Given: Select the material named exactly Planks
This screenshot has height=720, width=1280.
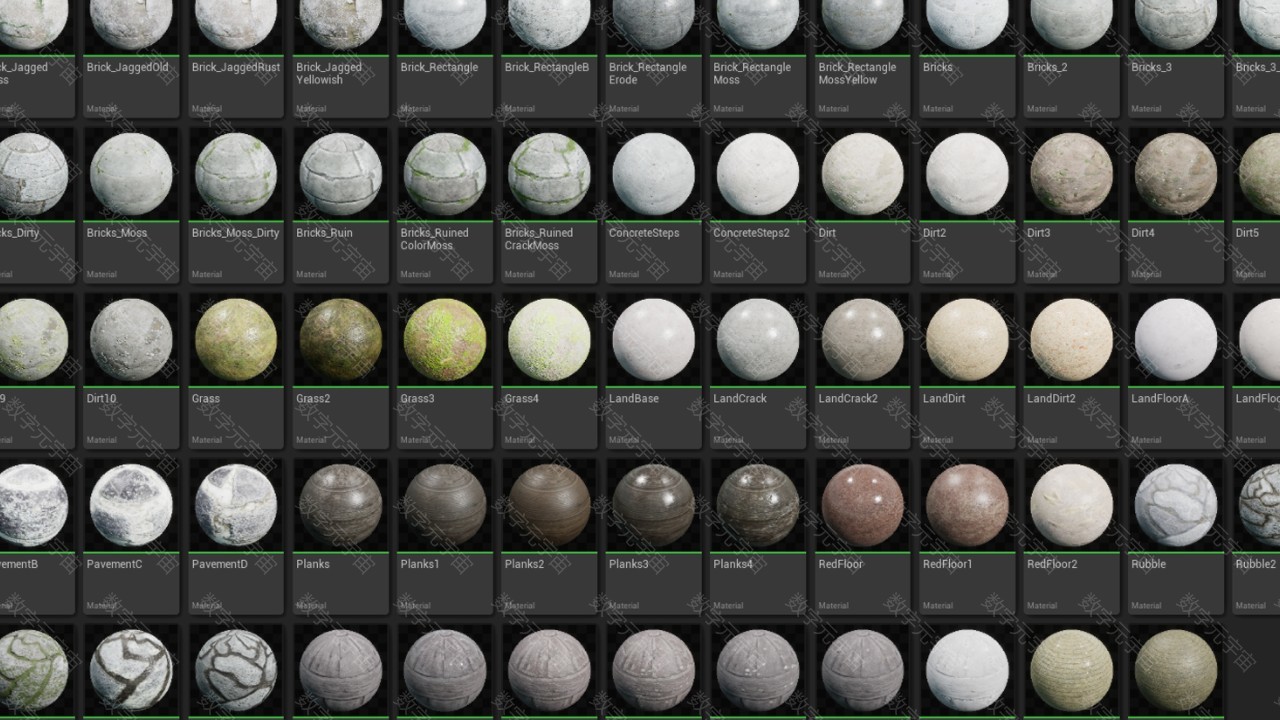Looking at the screenshot, I should tap(340, 536).
